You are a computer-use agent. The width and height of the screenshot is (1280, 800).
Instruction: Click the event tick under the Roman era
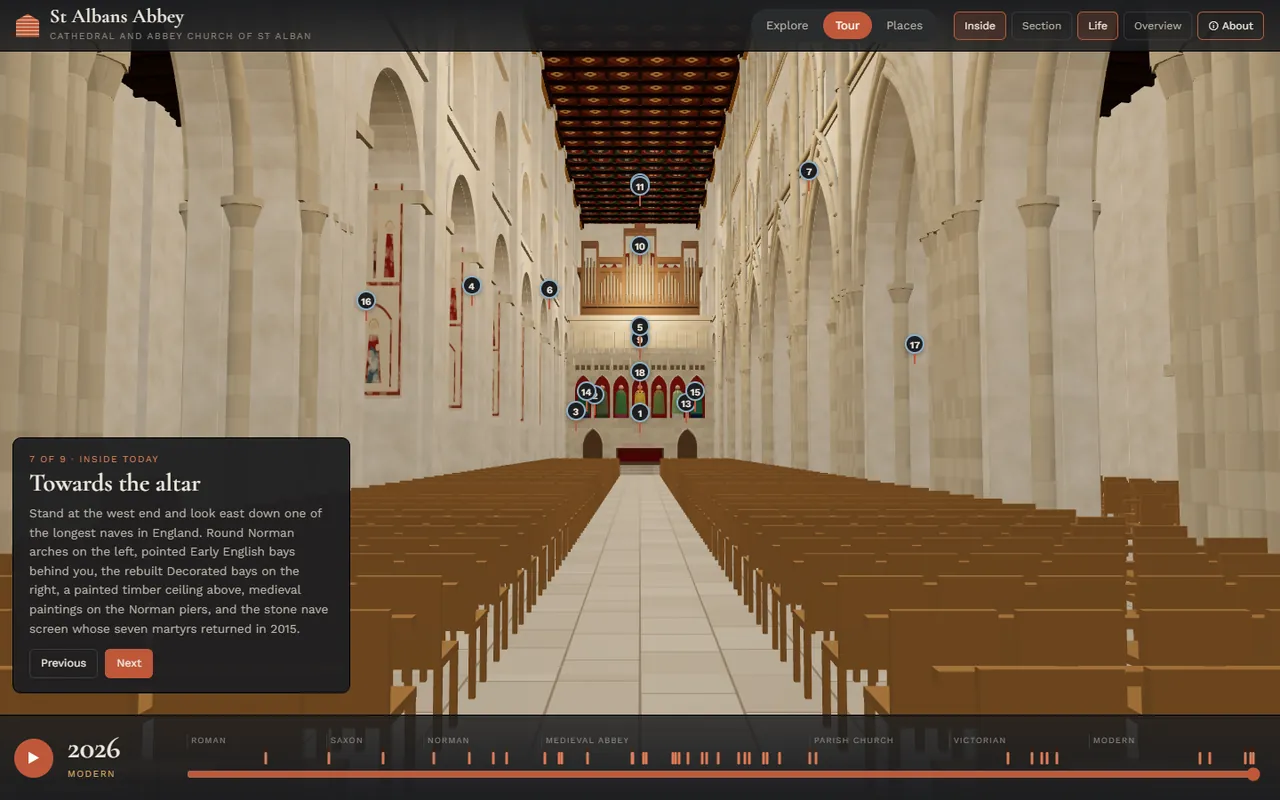[265, 758]
